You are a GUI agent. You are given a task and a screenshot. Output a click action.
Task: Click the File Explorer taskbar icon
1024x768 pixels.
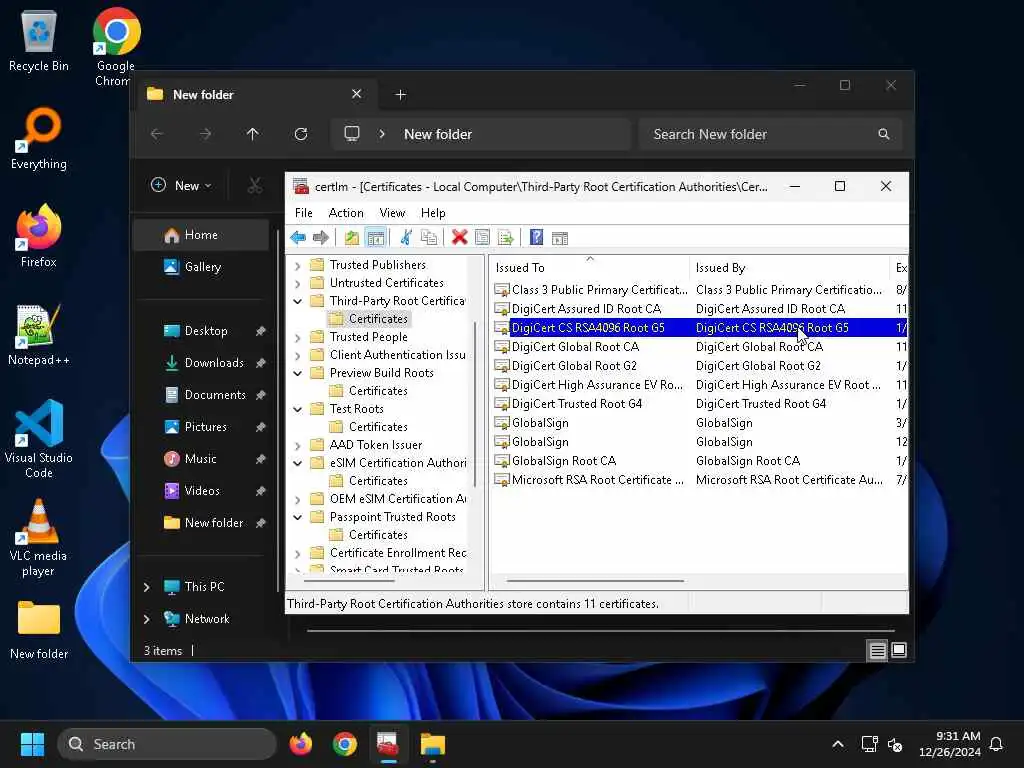pyautogui.click(x=432, y=744)
